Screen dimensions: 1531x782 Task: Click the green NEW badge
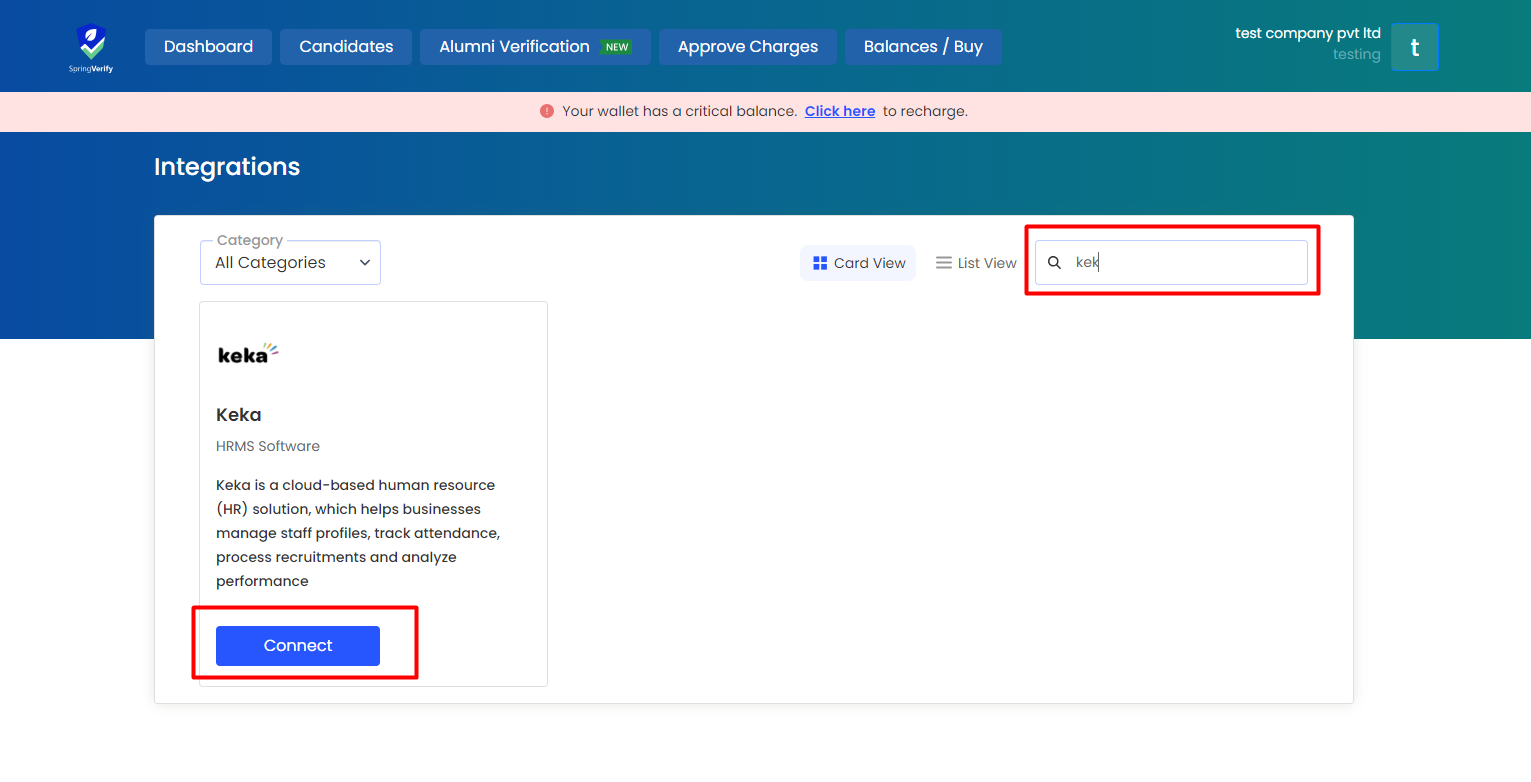pos(616,47)
